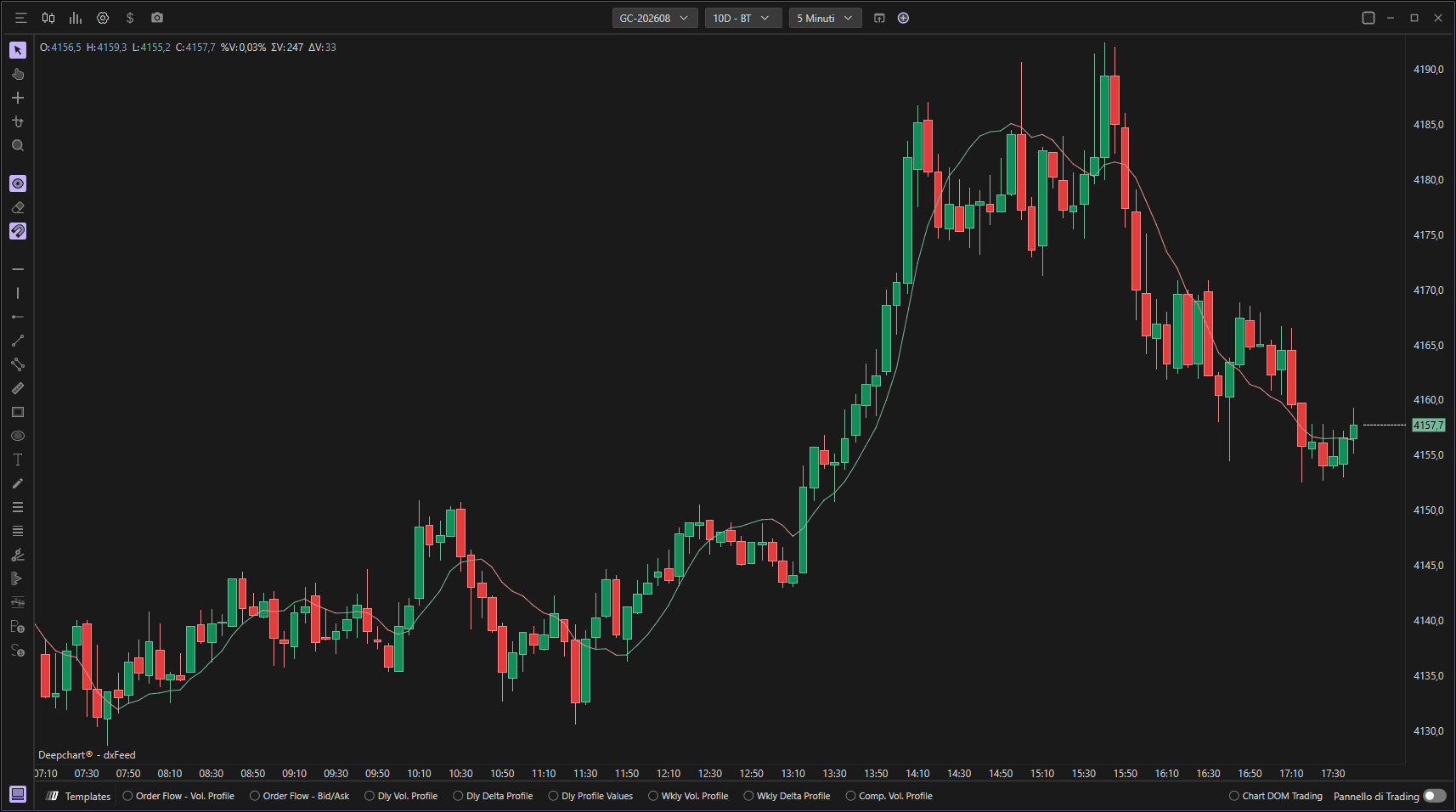
Task: Open the bar chart indicators icon
Action: pos(76,18)
